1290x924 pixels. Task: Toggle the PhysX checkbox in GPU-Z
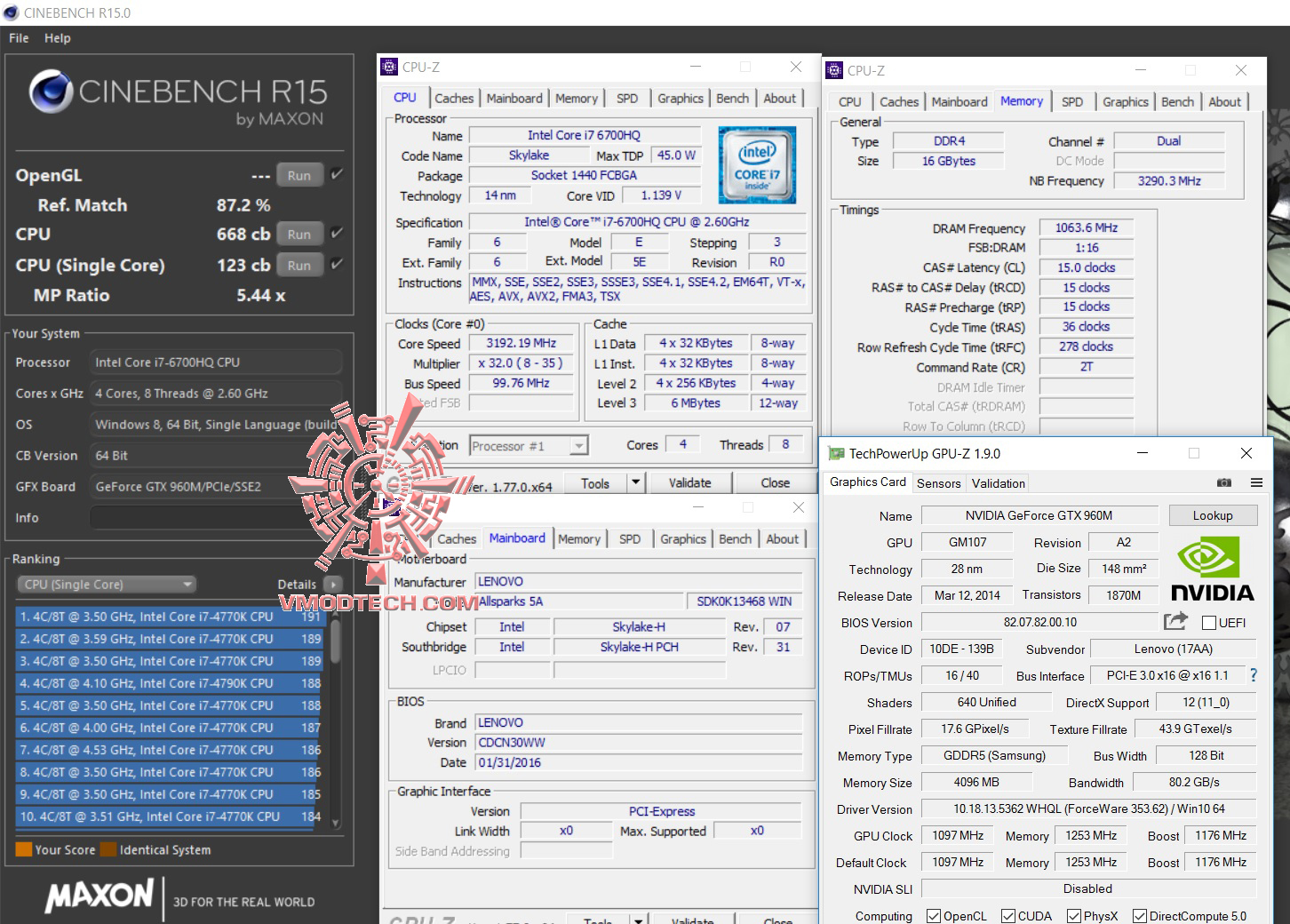coord(1073,915)
